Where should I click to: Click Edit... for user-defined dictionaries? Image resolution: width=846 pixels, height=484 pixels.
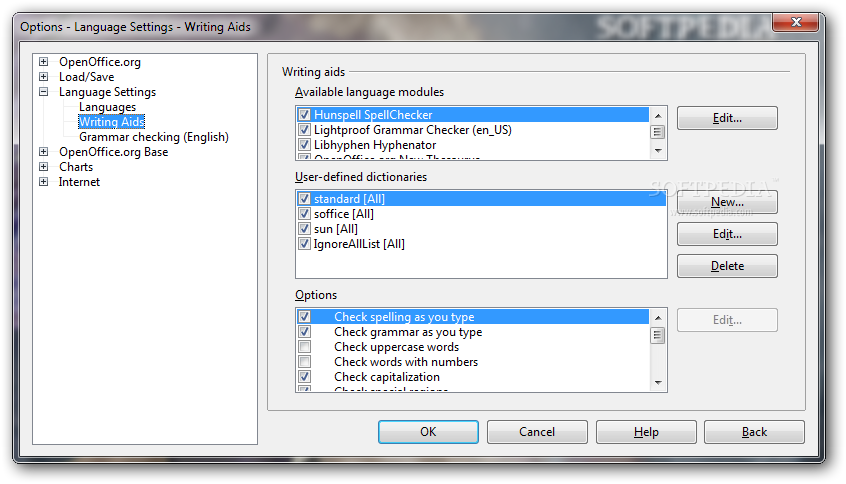(727, 234)
